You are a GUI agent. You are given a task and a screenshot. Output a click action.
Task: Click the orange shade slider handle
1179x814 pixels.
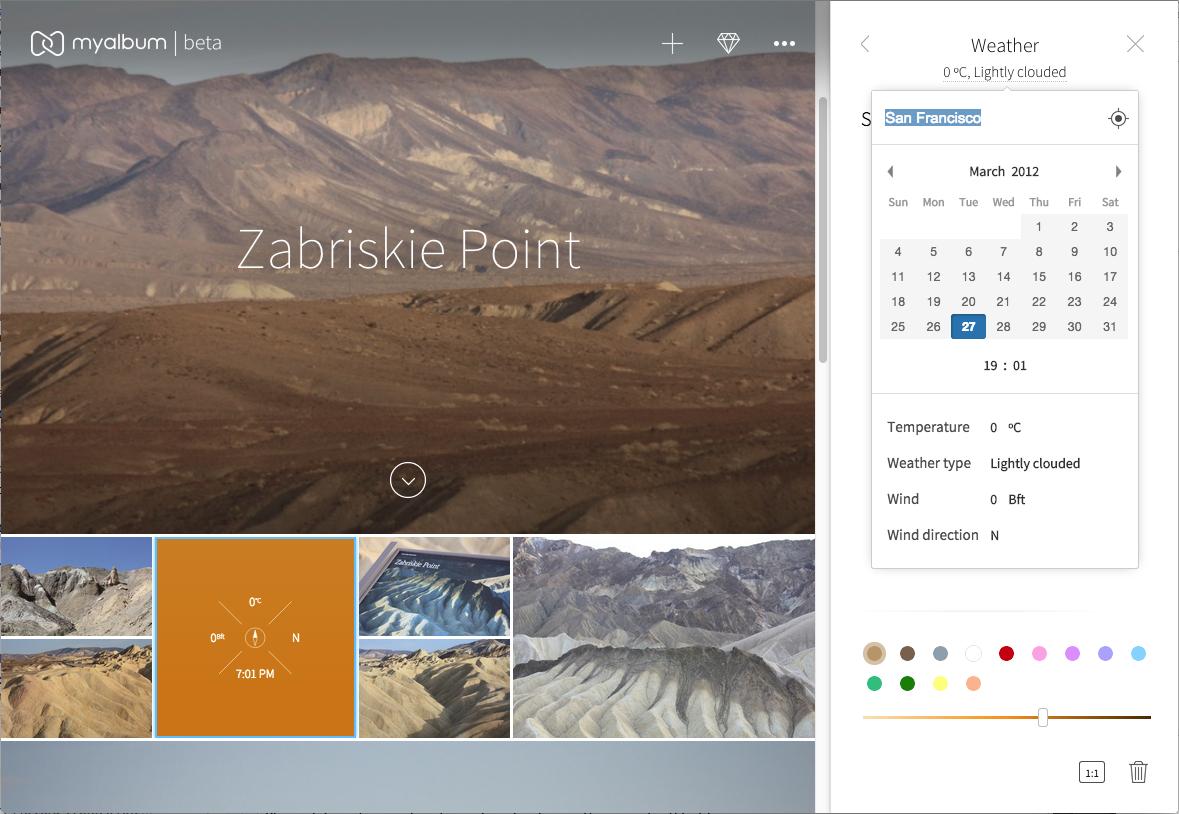click(x=1043, y=717)
